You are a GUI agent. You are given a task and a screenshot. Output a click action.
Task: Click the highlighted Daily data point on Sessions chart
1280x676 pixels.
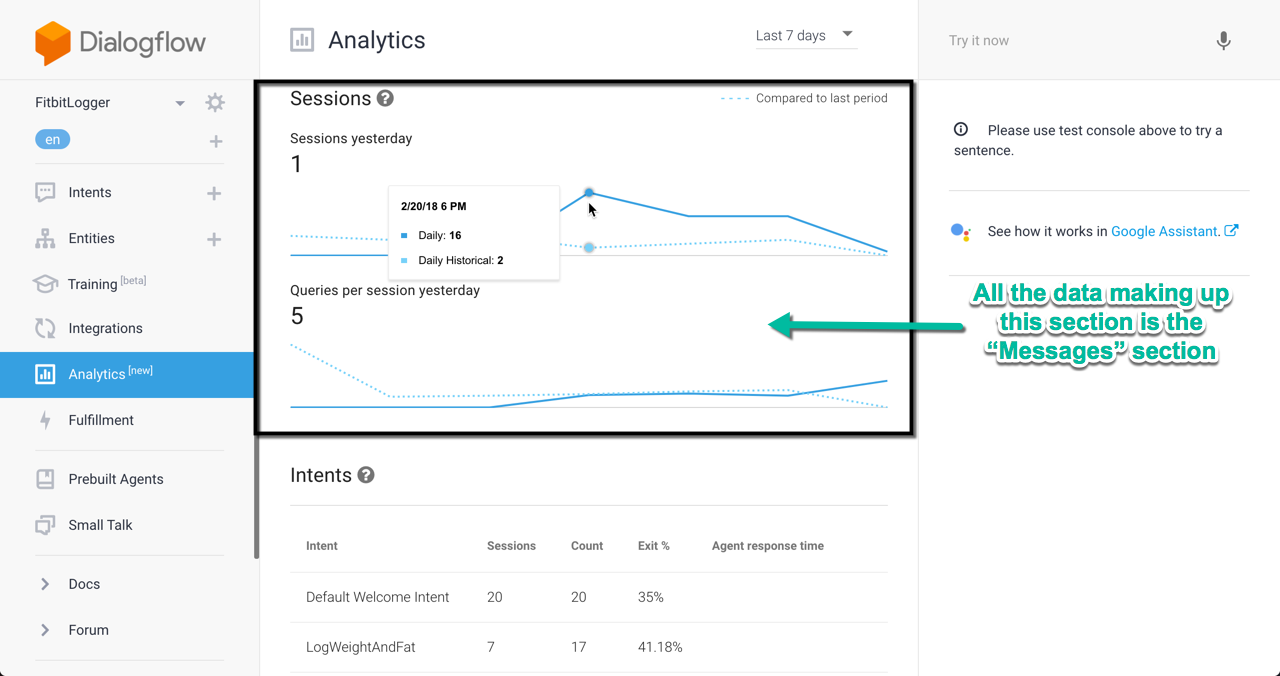[x=589, y=192]
